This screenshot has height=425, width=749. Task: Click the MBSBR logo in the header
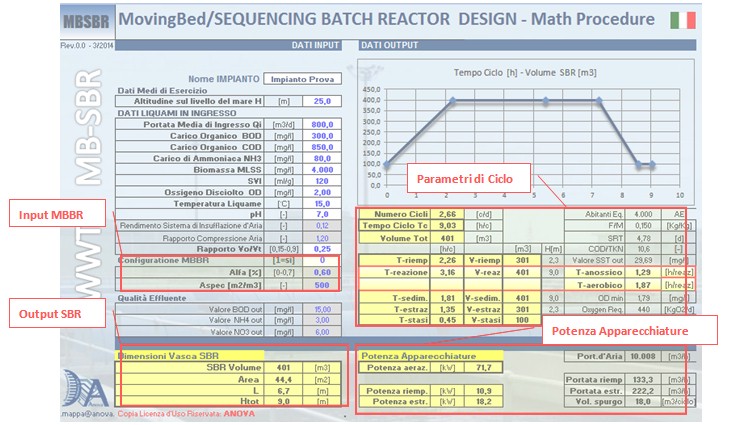point(85,21)
